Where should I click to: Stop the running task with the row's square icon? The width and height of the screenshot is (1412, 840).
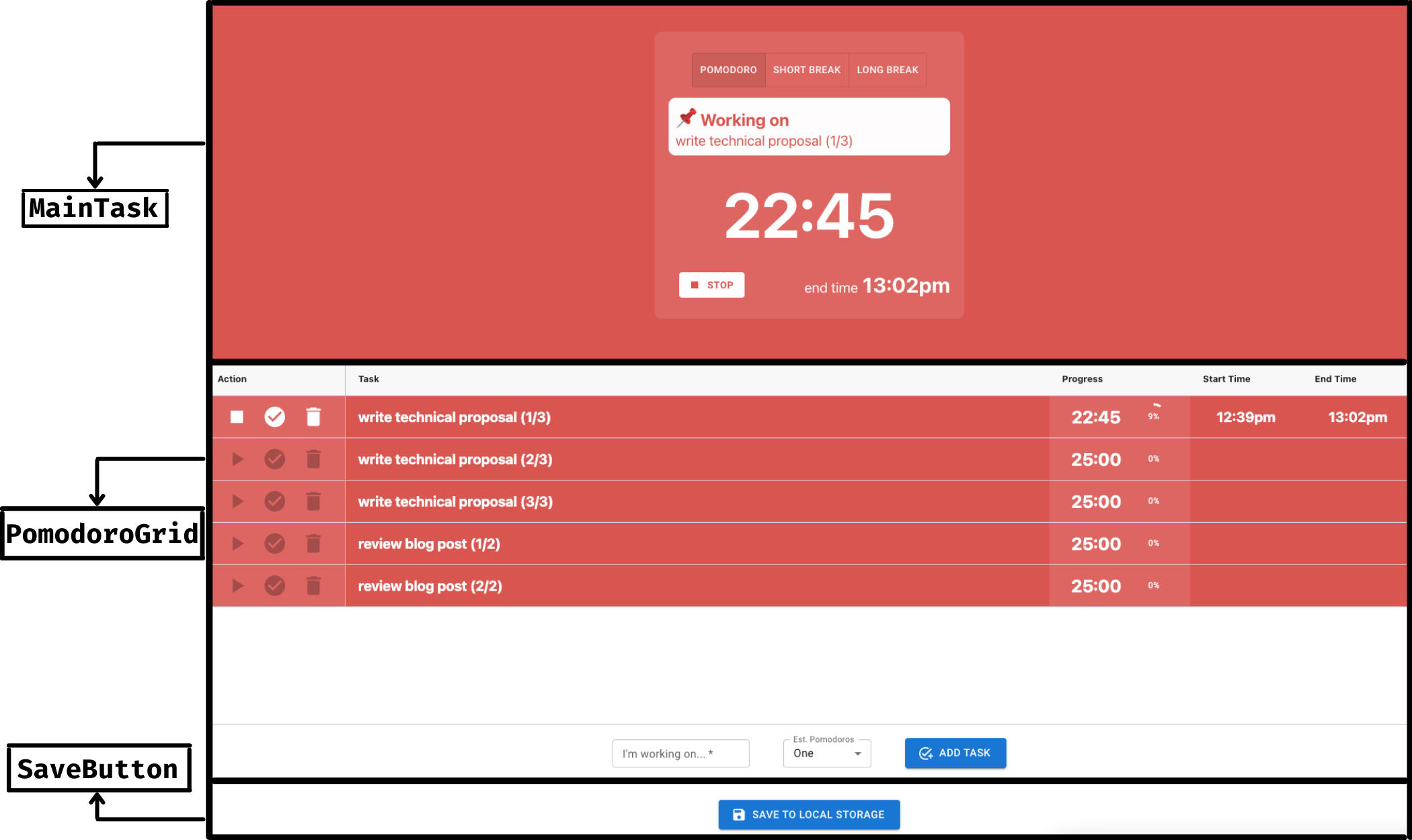pyautogui.click(x=237, y=417)
